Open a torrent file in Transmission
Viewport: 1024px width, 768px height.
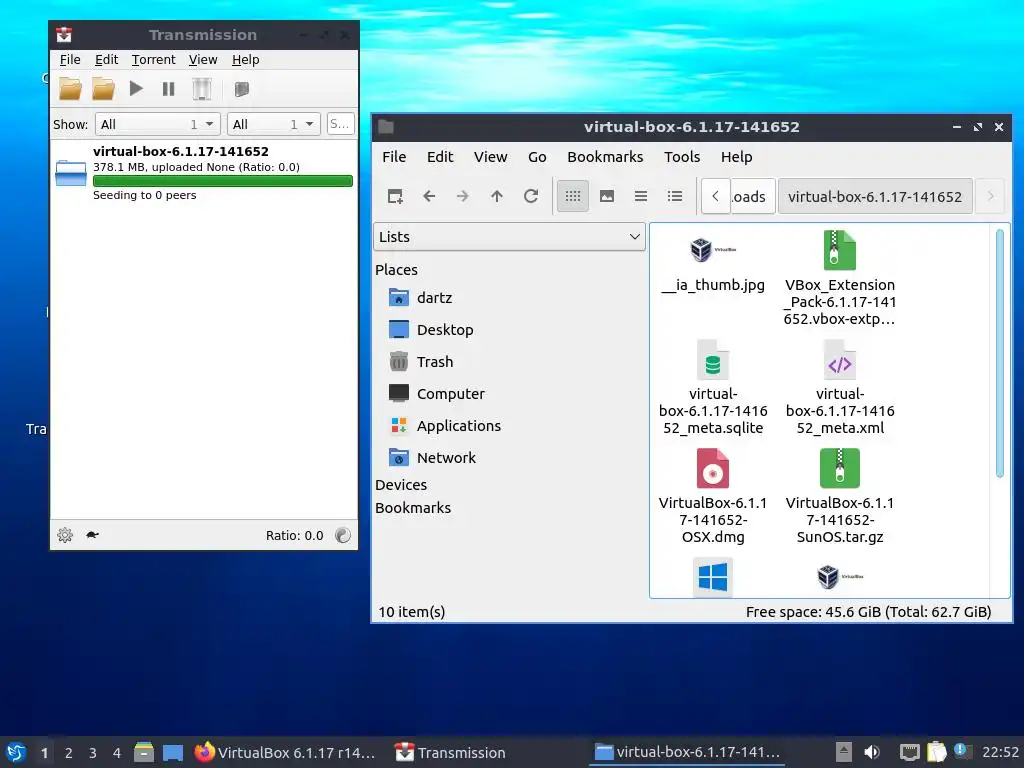click(x=71, y=89)
